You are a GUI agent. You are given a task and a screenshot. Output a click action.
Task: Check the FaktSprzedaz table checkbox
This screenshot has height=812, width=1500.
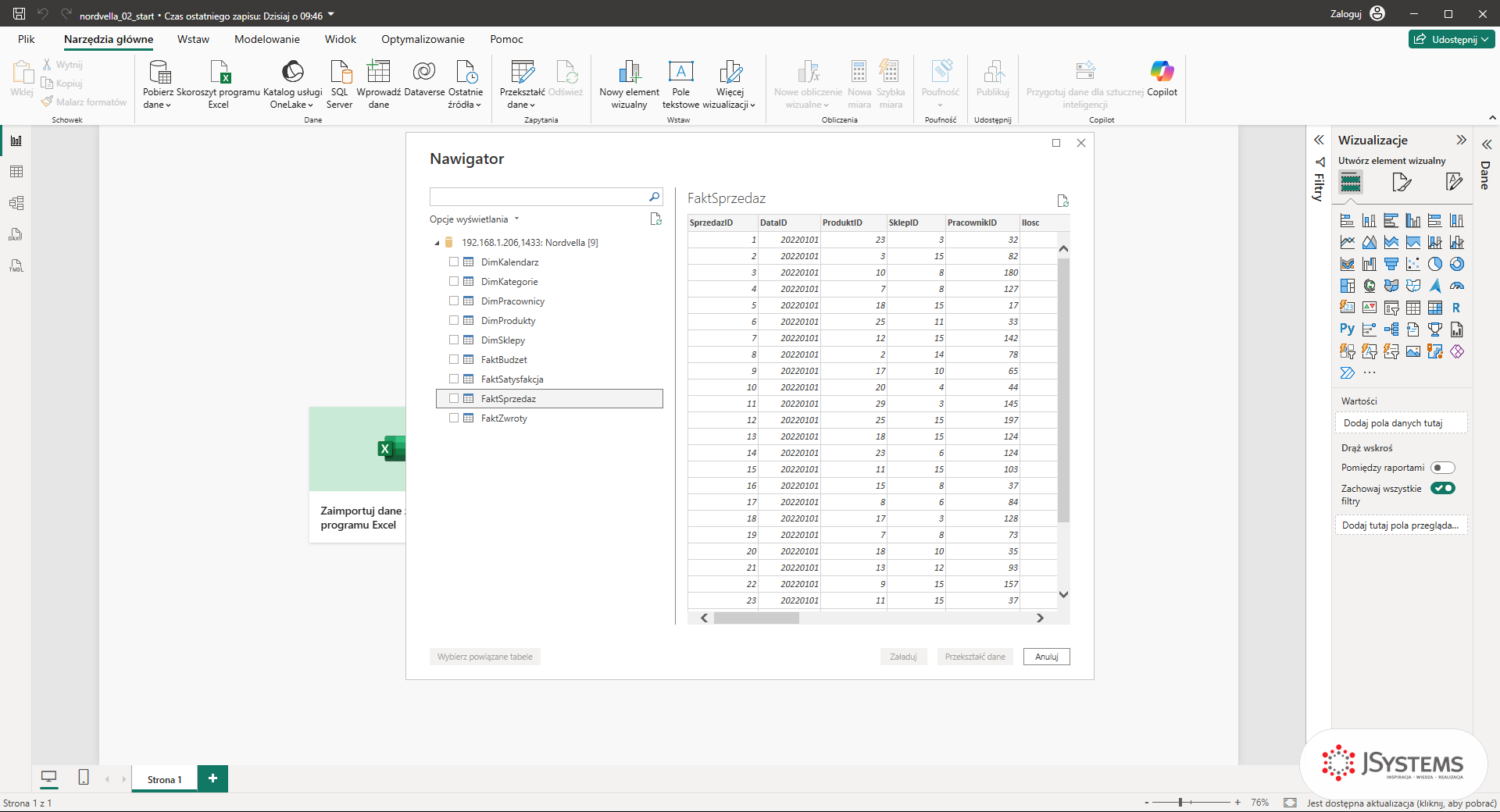(454, 399)
